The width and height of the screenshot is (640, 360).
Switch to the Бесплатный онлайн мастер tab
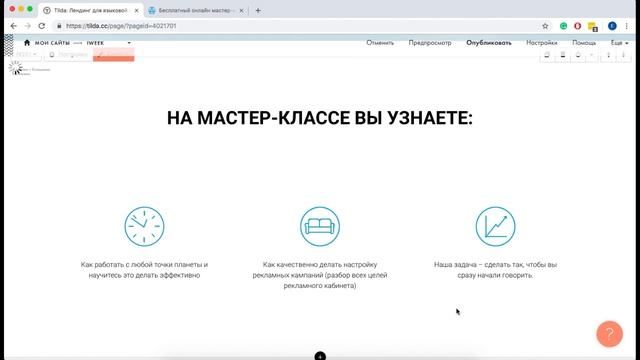click(x=196, y=10)
